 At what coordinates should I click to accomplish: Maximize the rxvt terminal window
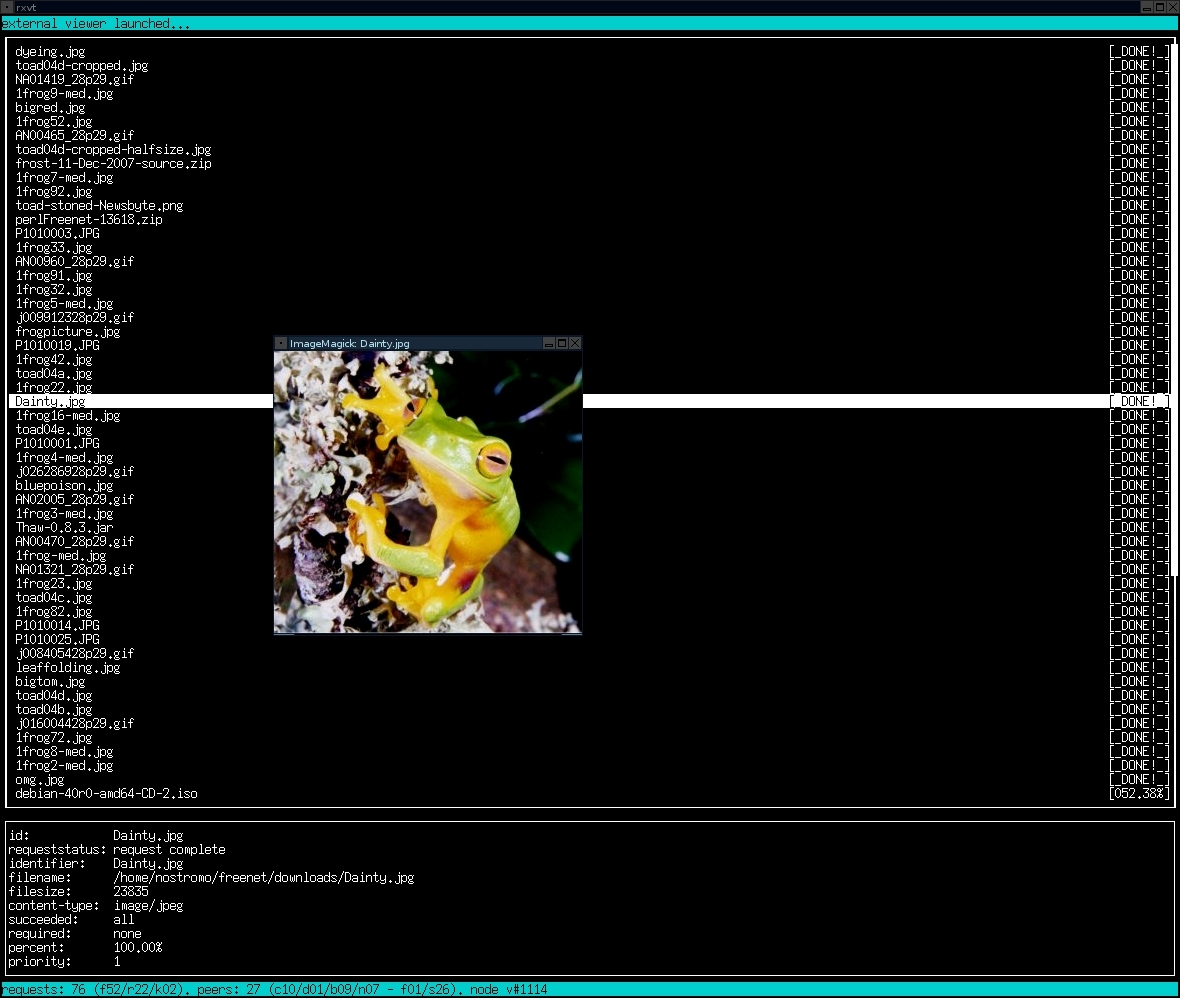click(1160, 7)
